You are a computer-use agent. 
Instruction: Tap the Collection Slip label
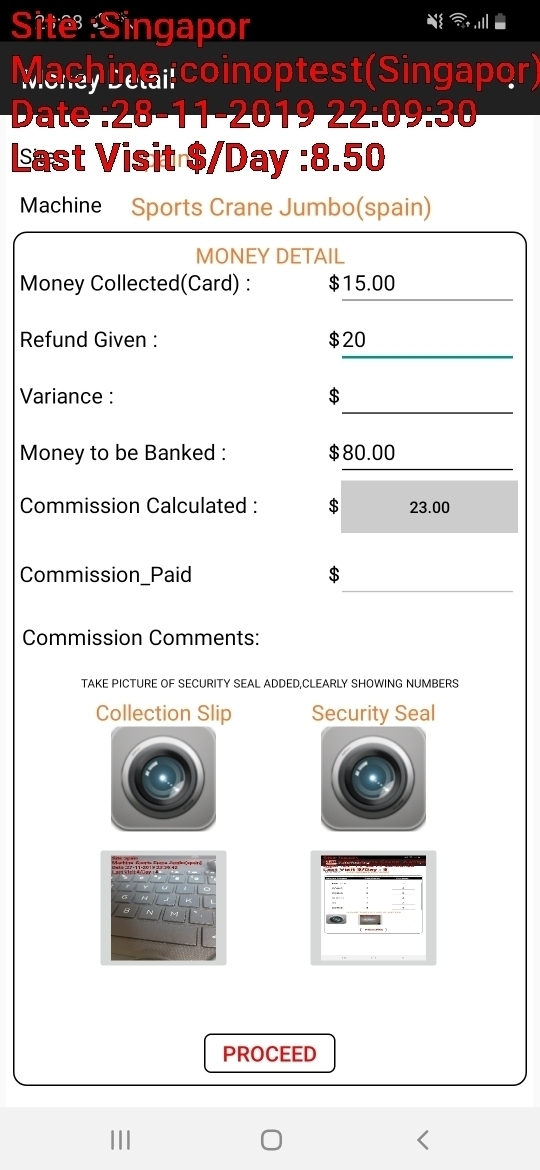(x=163, y=713)
